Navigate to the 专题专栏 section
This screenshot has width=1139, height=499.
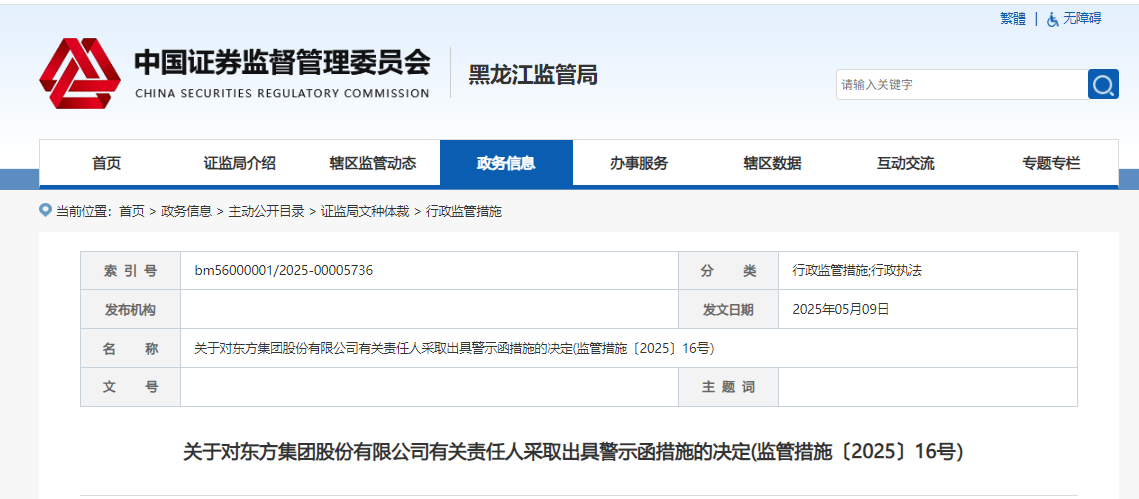(1051, 164)
